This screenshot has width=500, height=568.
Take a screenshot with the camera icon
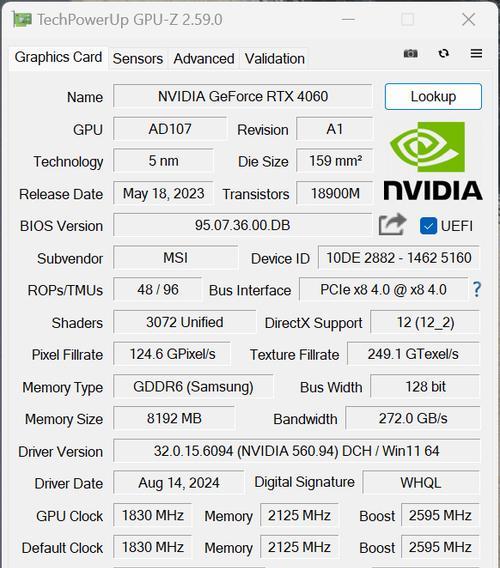411,54
